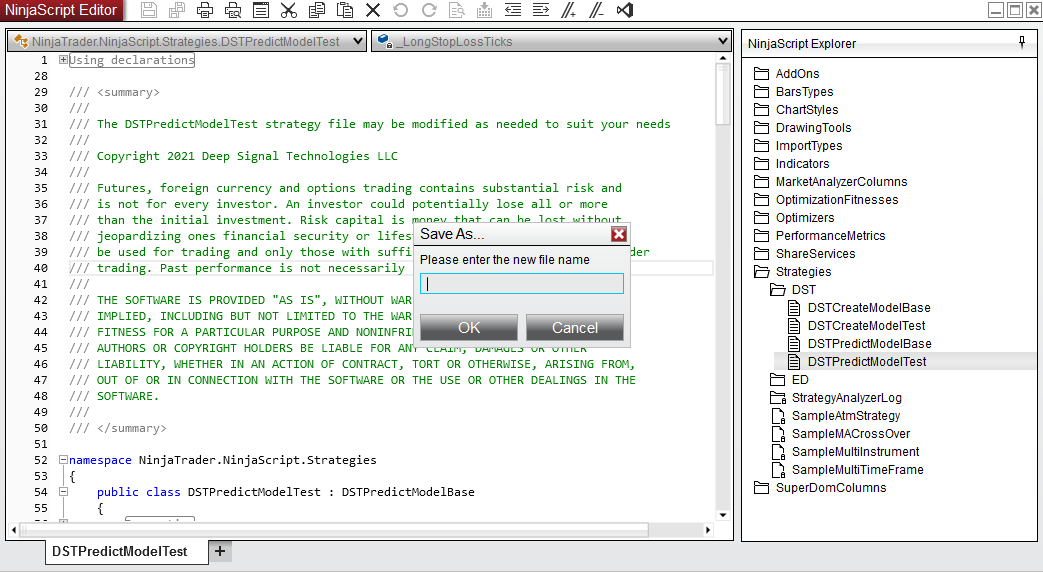
Task: Click the Comment Selection slashes-plus icon
Action: click(x=569, y=10)
